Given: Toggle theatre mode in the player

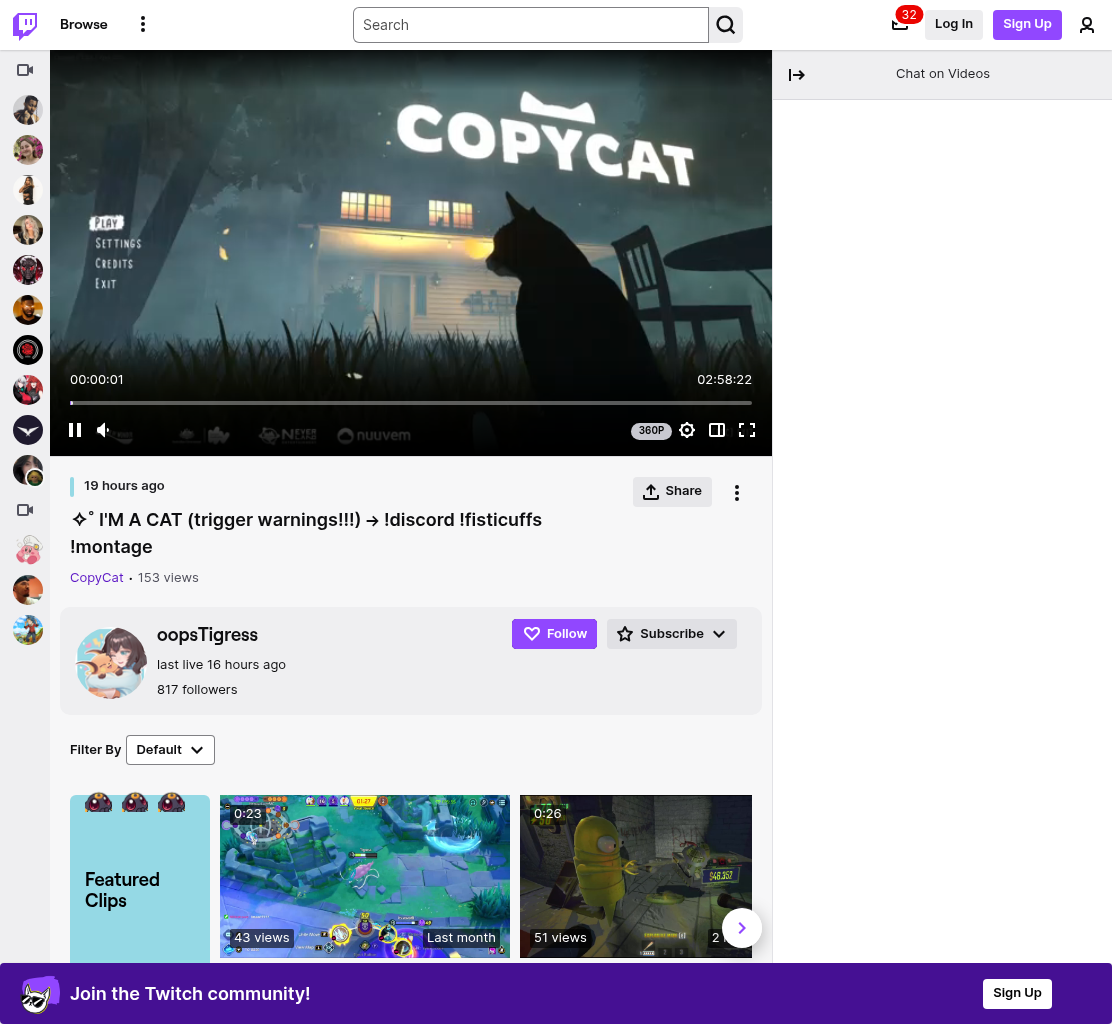Looking at the screenshot, I should 716,430.
